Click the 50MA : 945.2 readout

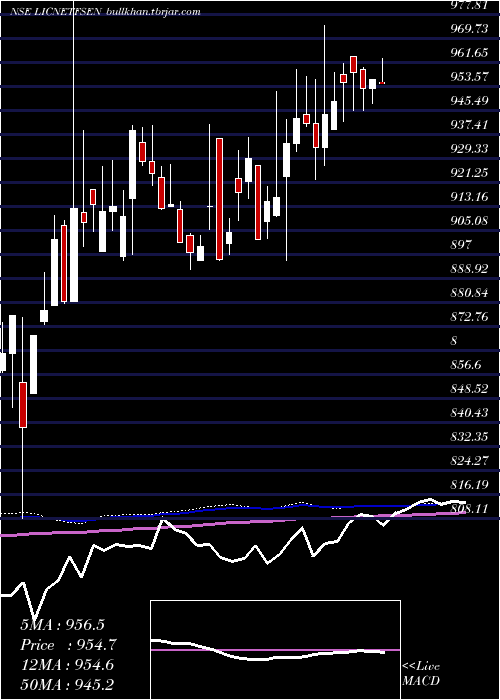point(67,685)
